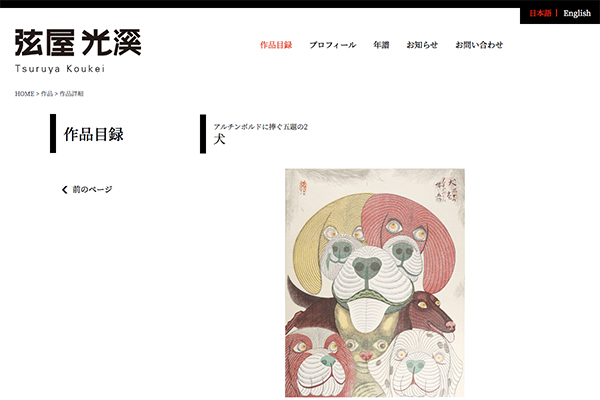The height and width of the screenshot is (400, 600).
Task: Open the プロフィール menu item
Action: 333,45
